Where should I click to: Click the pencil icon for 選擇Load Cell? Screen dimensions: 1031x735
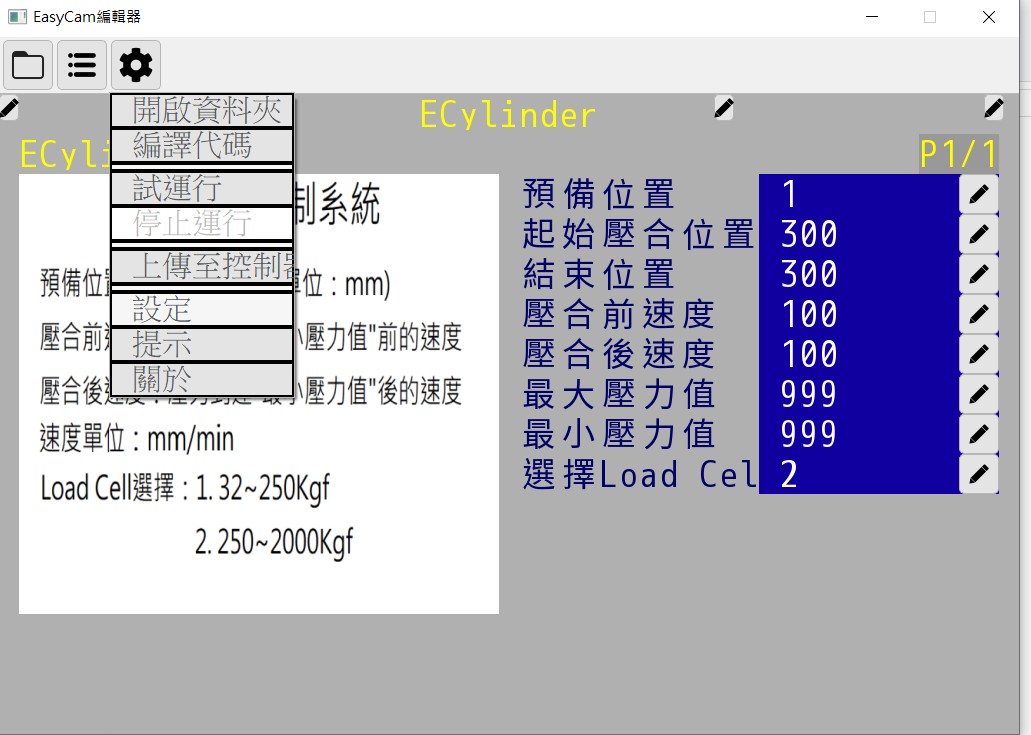[978, 474]
